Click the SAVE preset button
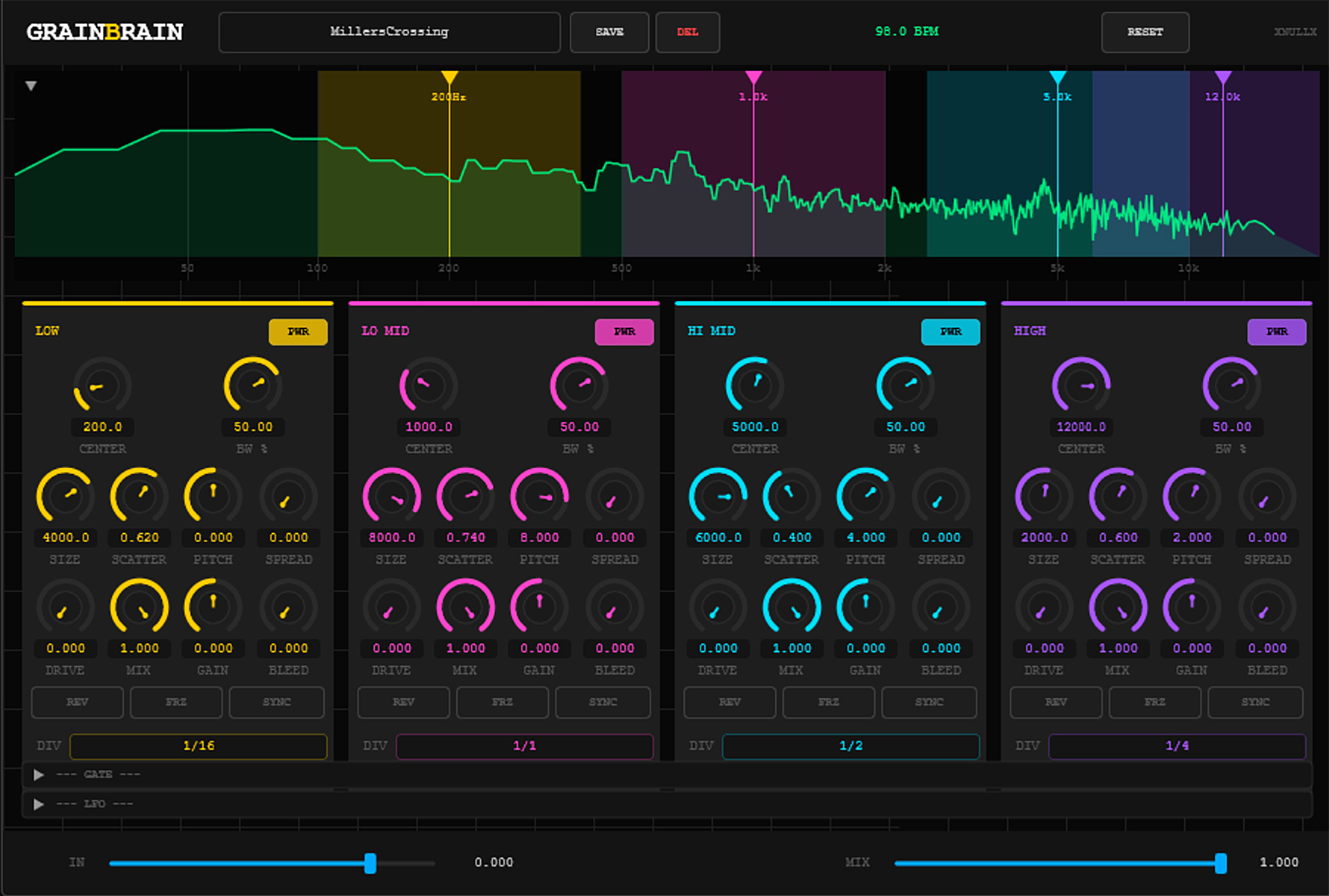The image size is (1329, 896). [x=609, y=31]
